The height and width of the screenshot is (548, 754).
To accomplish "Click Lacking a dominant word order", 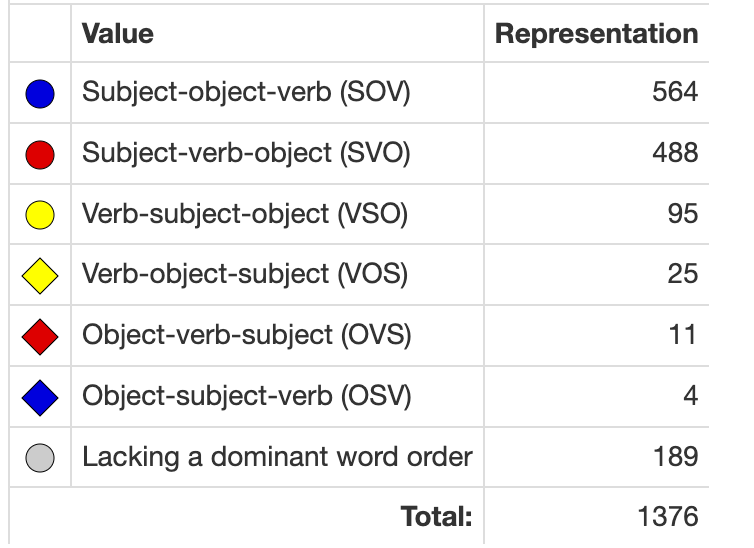I will 277,456.
